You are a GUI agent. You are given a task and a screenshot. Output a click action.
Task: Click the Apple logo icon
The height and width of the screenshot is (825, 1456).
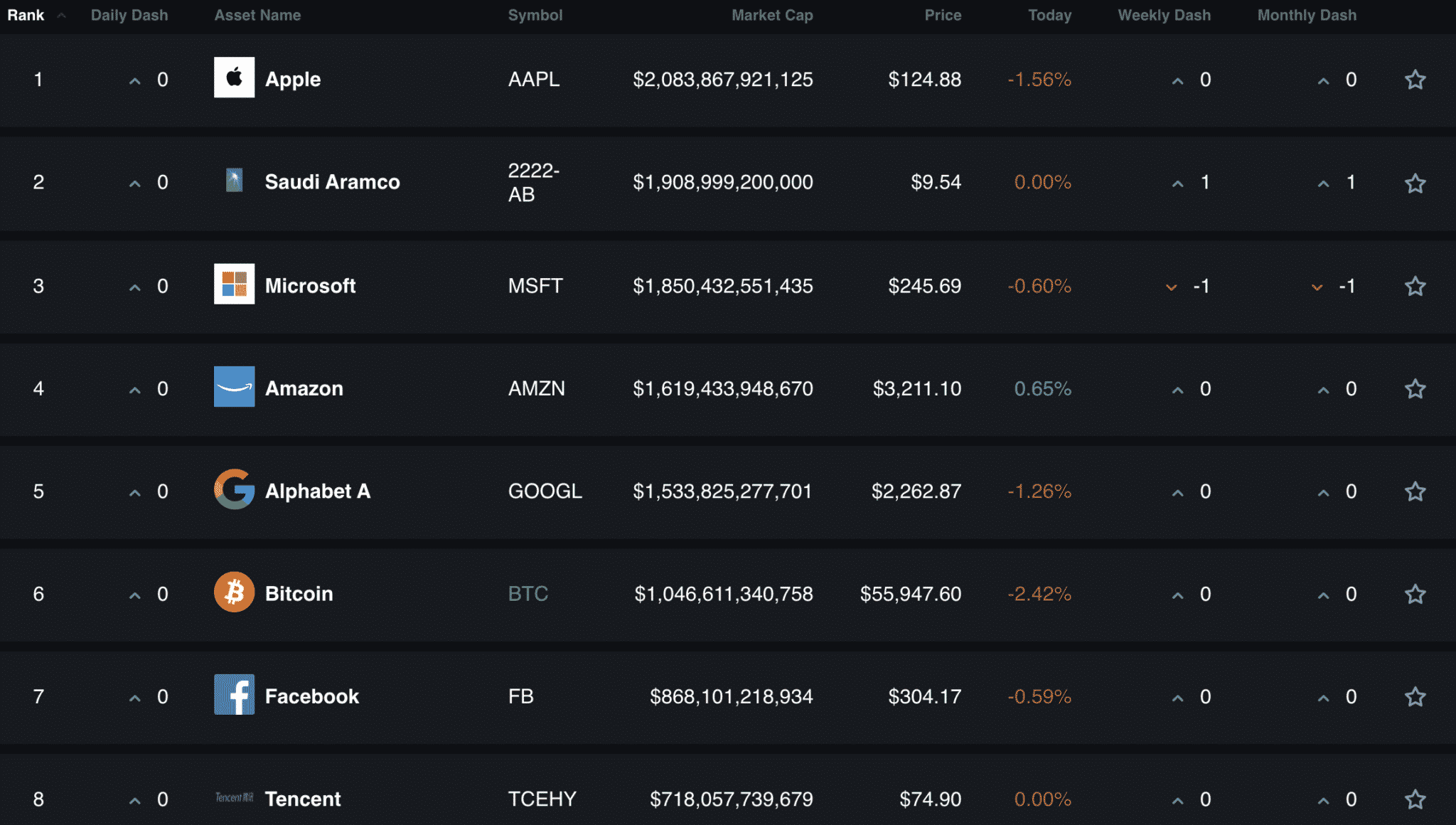tap(234, 78)
